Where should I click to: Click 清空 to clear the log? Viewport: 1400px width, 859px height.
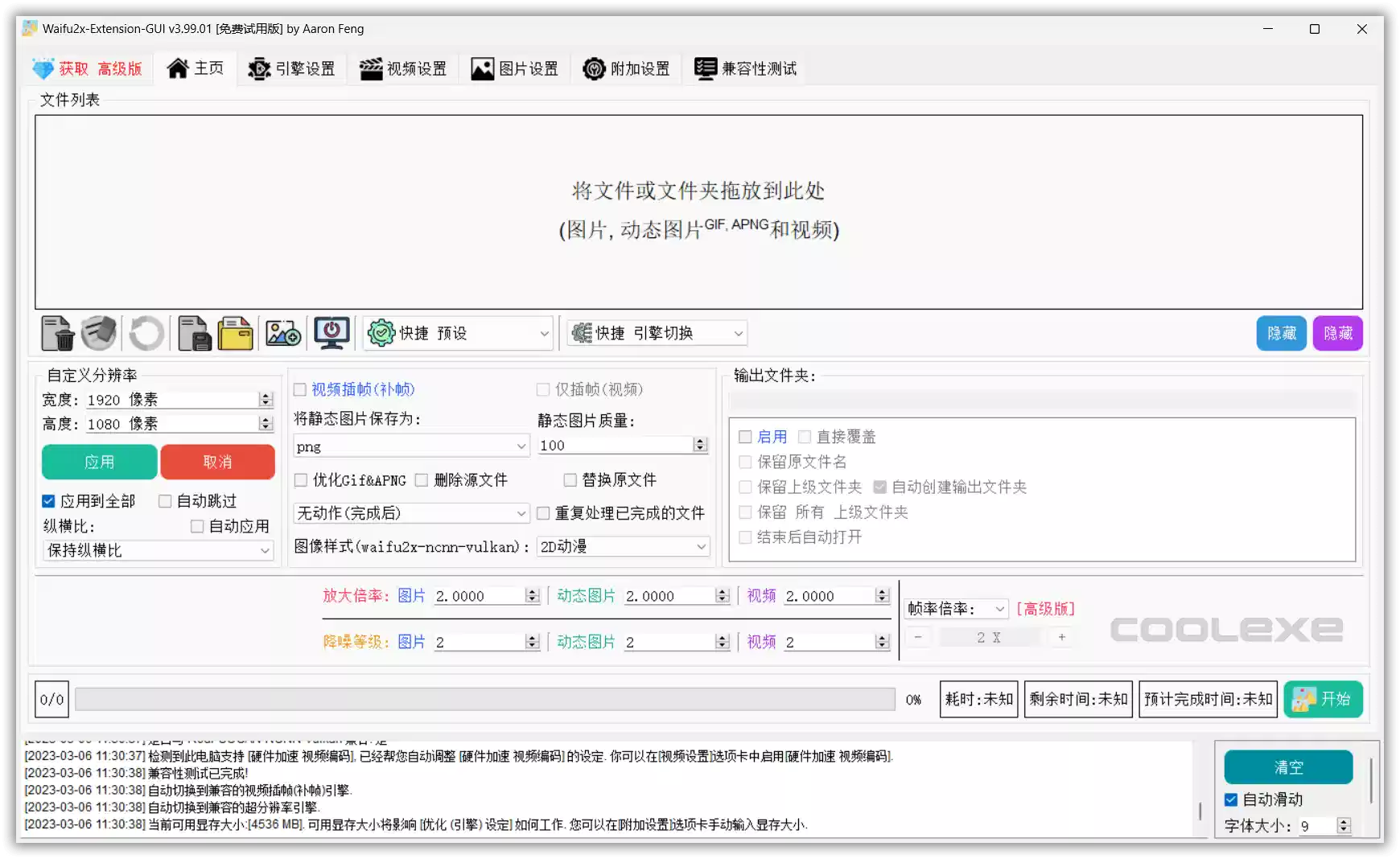coord(1288,767)
